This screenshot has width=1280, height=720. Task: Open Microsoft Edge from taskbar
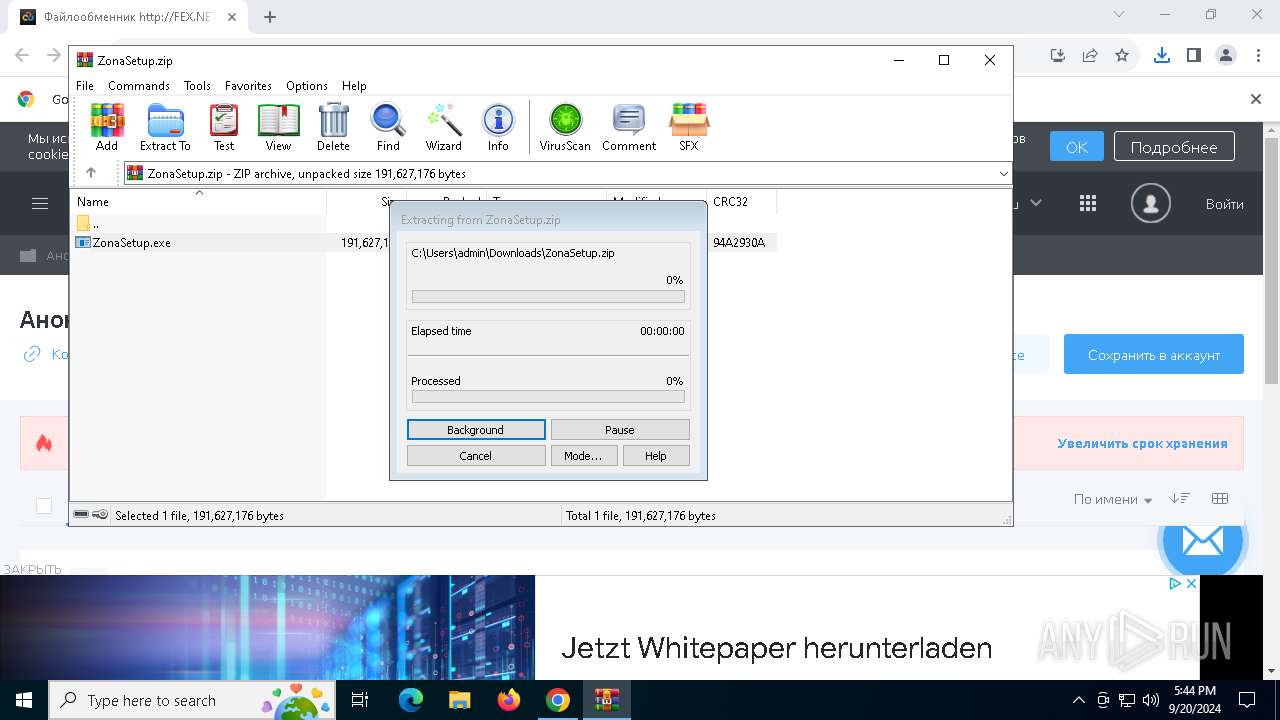coord(411,700)
